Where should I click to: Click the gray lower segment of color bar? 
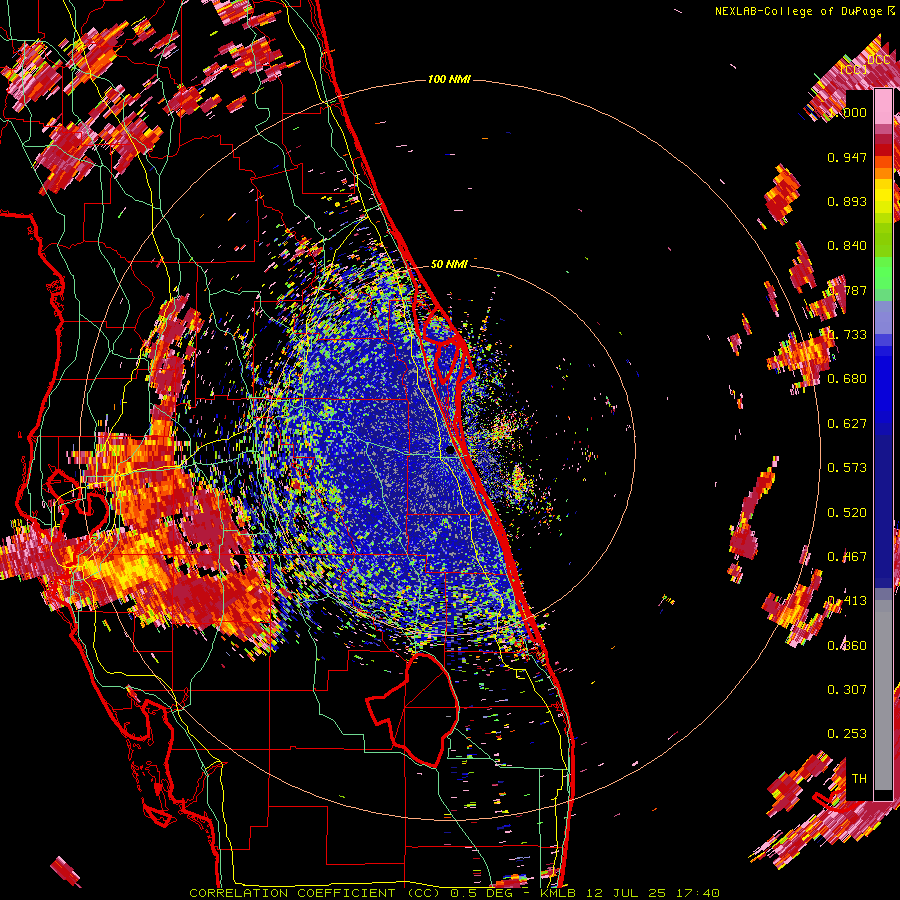click(883, 695)
